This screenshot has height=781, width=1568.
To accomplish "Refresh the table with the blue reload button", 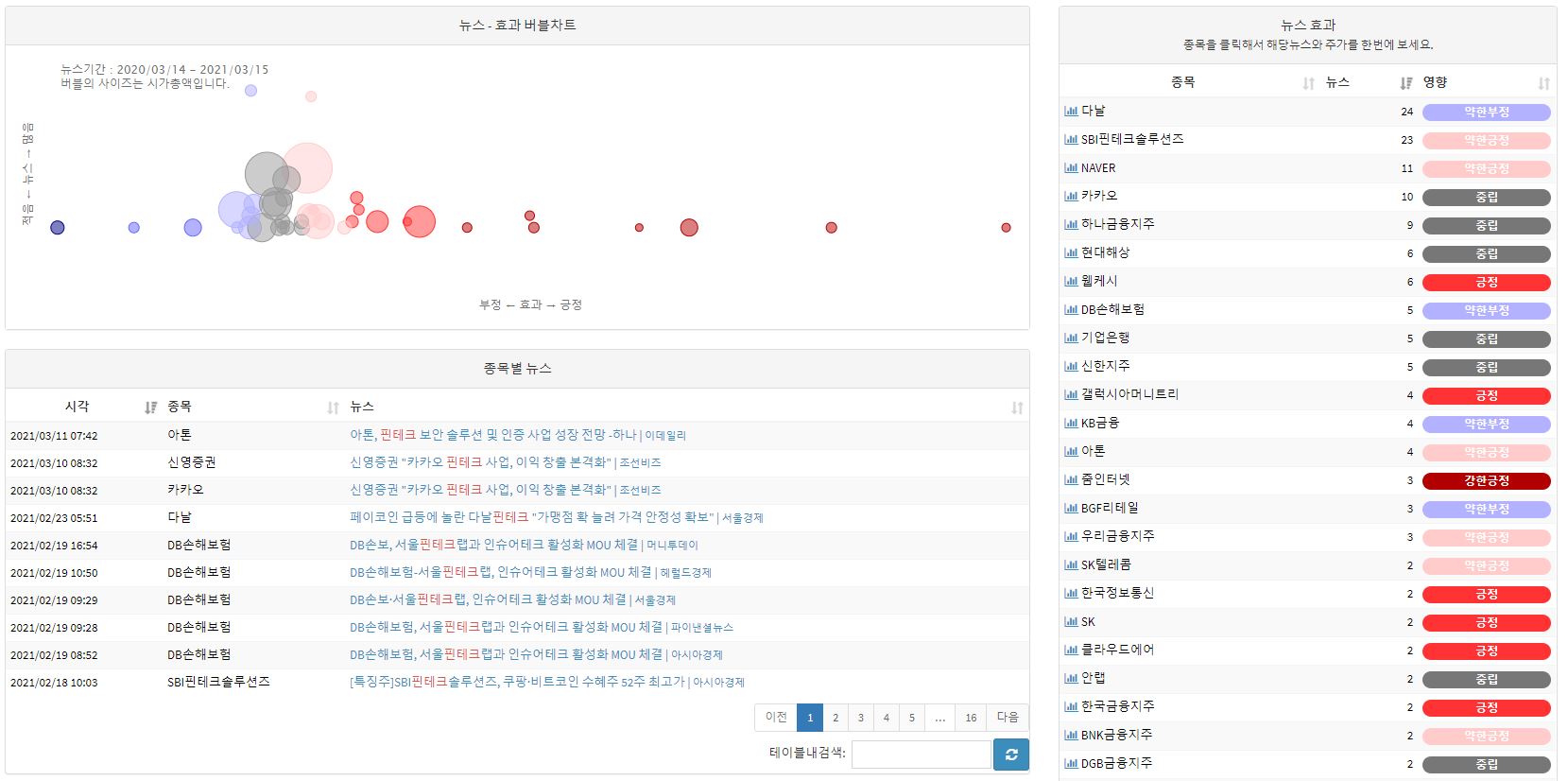I will [1011, 755].
